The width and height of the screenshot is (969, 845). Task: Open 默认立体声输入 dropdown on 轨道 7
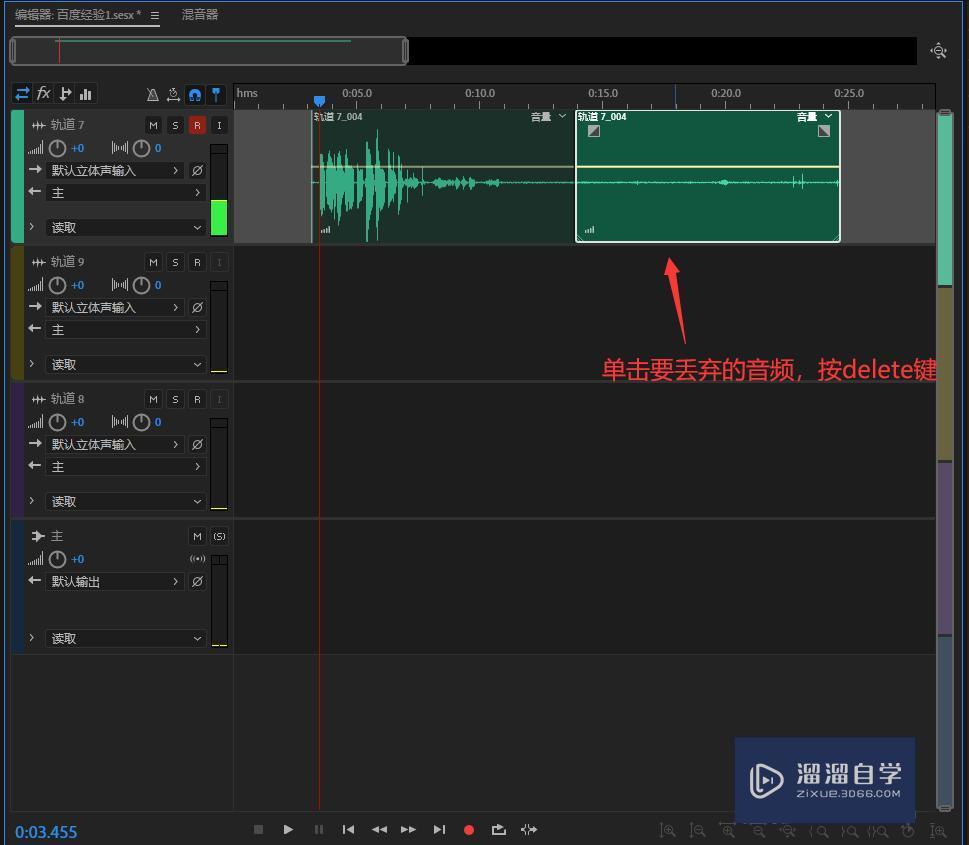coord(115,171)
